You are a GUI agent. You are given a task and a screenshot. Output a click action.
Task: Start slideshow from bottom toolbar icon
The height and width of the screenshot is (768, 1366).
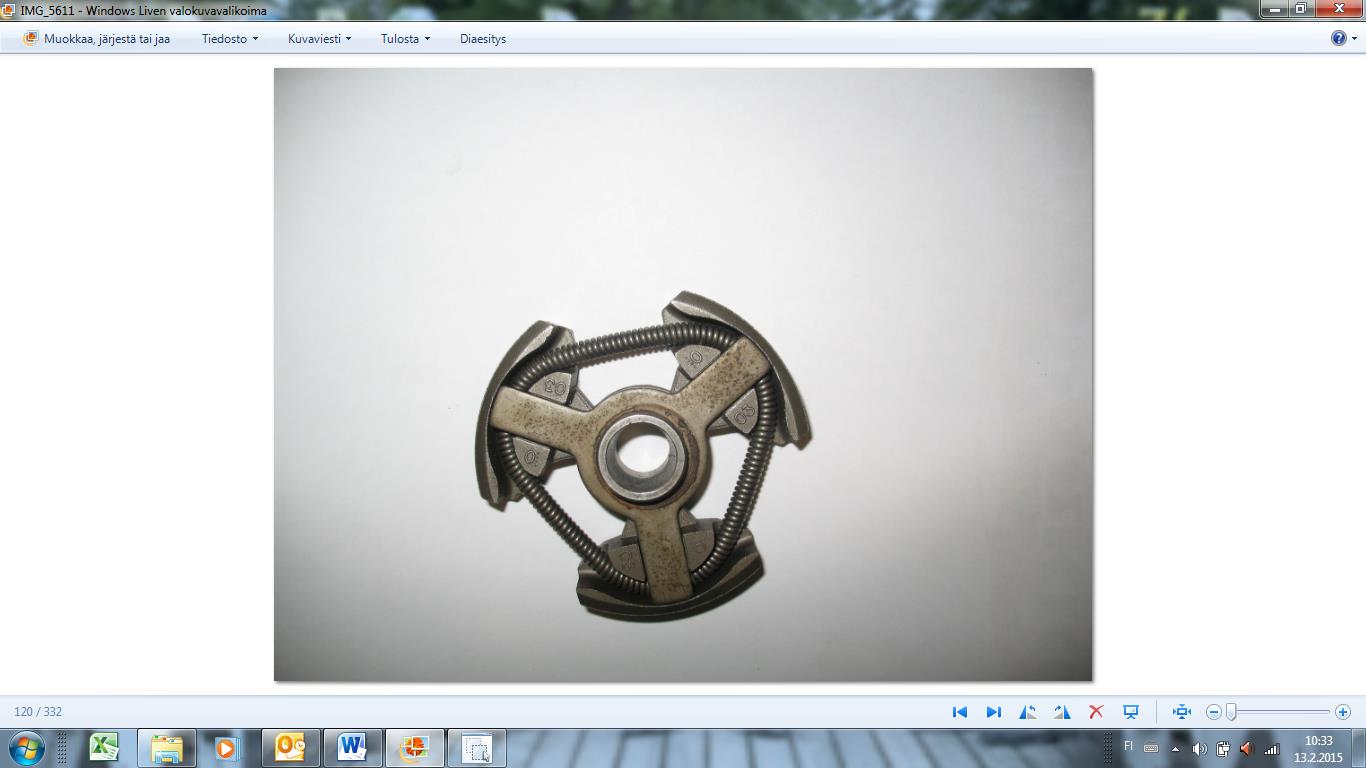coord(1131,712)
